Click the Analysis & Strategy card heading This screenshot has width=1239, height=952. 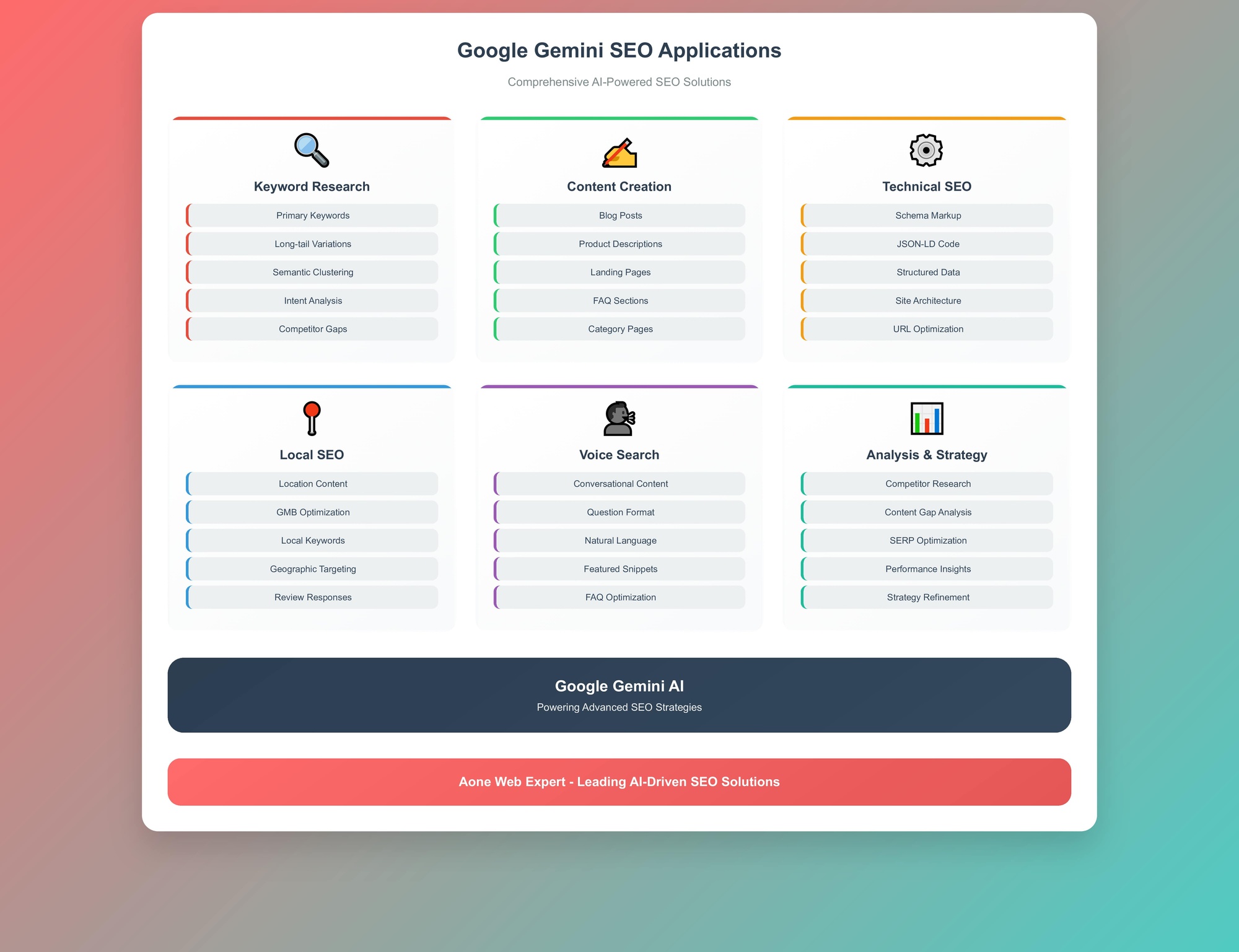pyautogui.click(x=927, y=455)
